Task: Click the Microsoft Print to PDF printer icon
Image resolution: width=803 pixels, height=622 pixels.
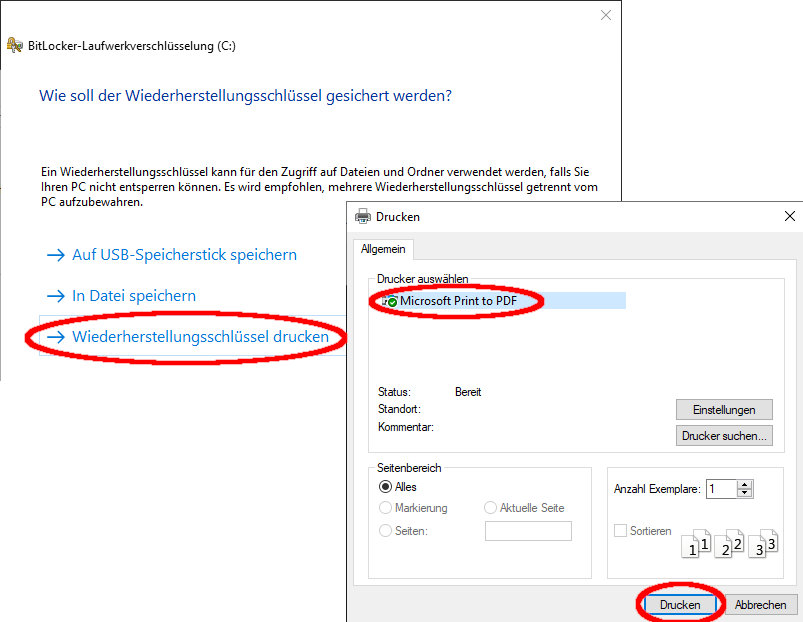Action: click(390, 301)
